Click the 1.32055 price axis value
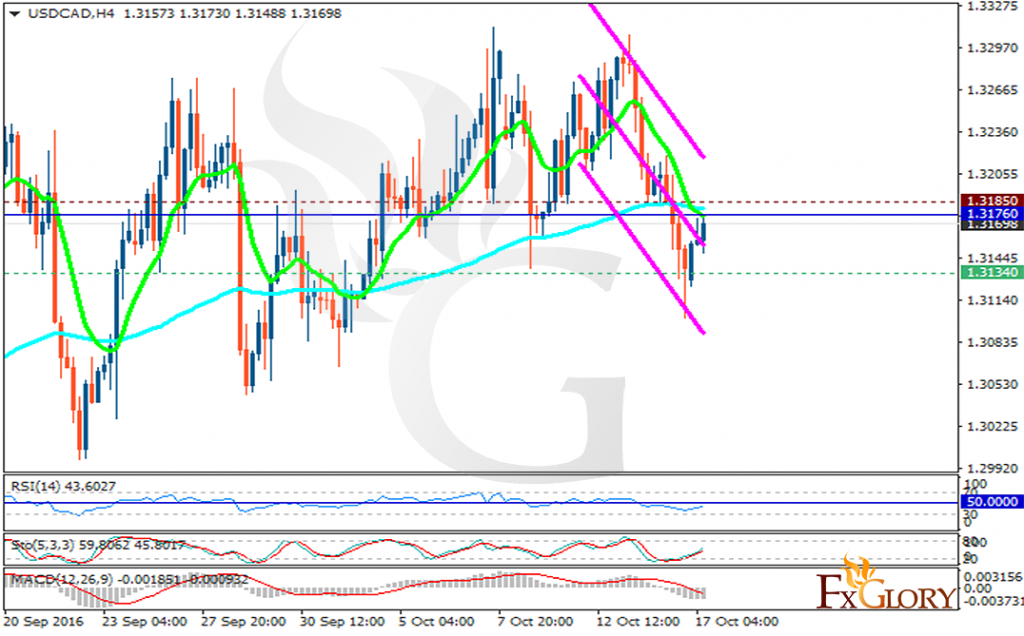This screenshot has width=1024, height=636. click(x=992, y=174)
